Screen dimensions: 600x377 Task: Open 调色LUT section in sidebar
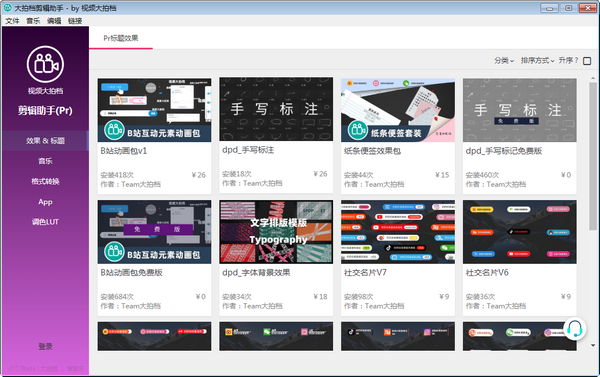tap(45, 222)
